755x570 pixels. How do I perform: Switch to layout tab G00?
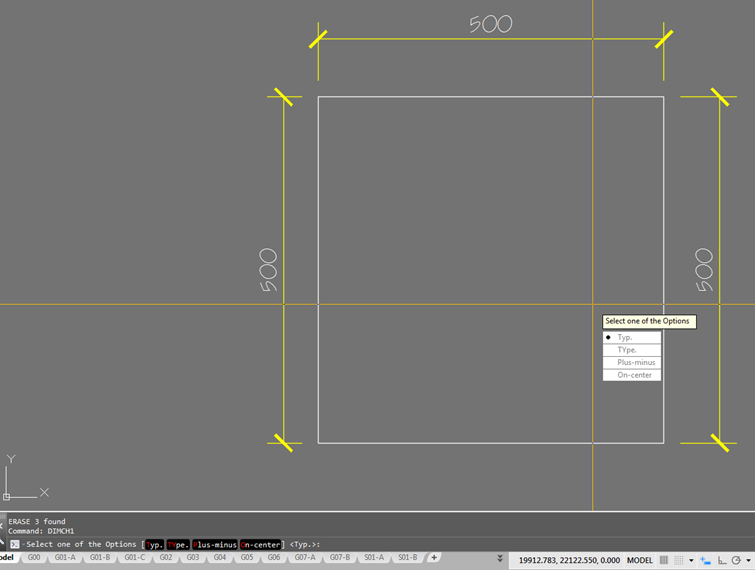click(x=34, y=557)
